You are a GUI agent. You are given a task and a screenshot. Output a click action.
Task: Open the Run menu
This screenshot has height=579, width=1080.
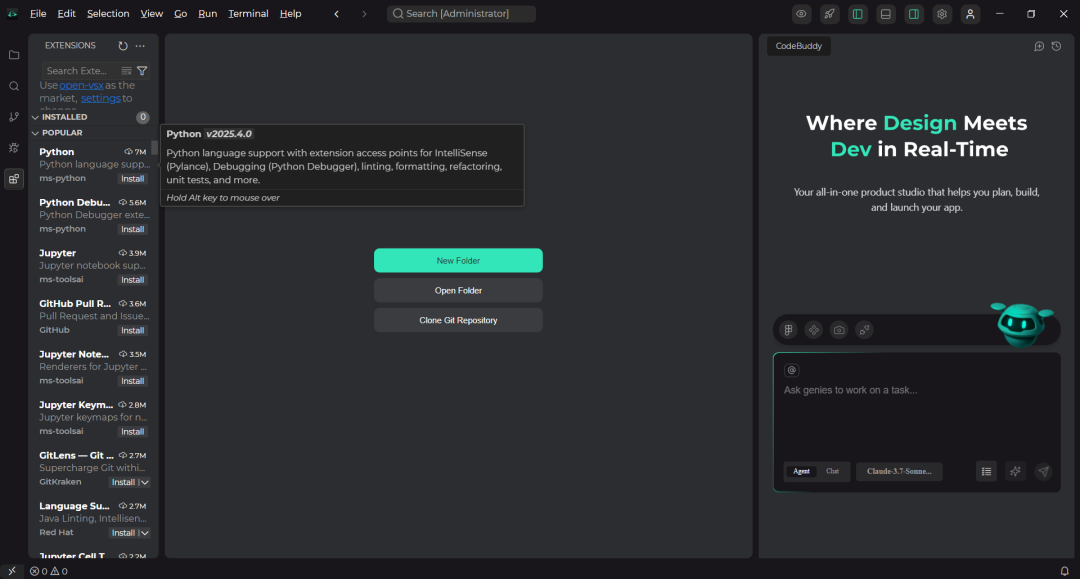coord(207,14)
